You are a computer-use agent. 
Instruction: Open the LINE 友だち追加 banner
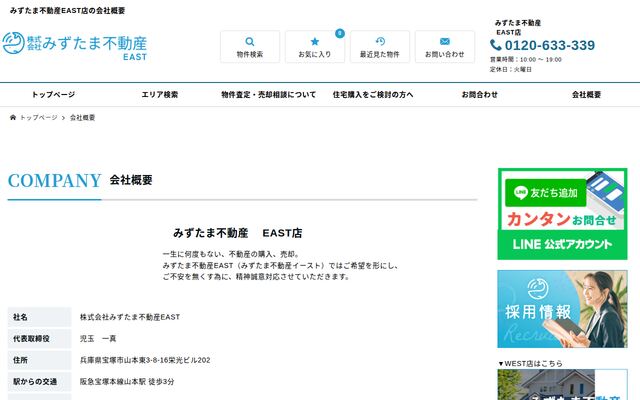562,214
